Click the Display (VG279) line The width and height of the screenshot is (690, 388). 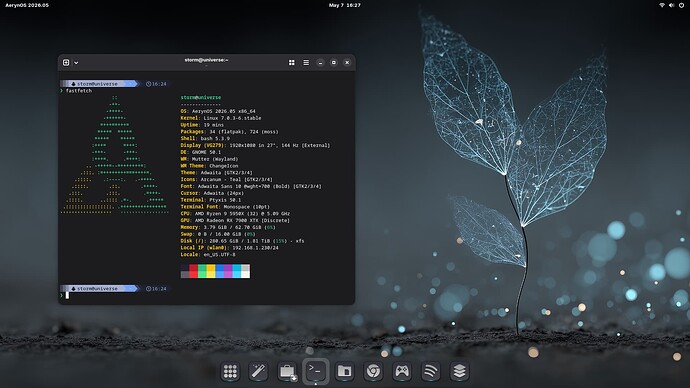click(x=255, y=145)
